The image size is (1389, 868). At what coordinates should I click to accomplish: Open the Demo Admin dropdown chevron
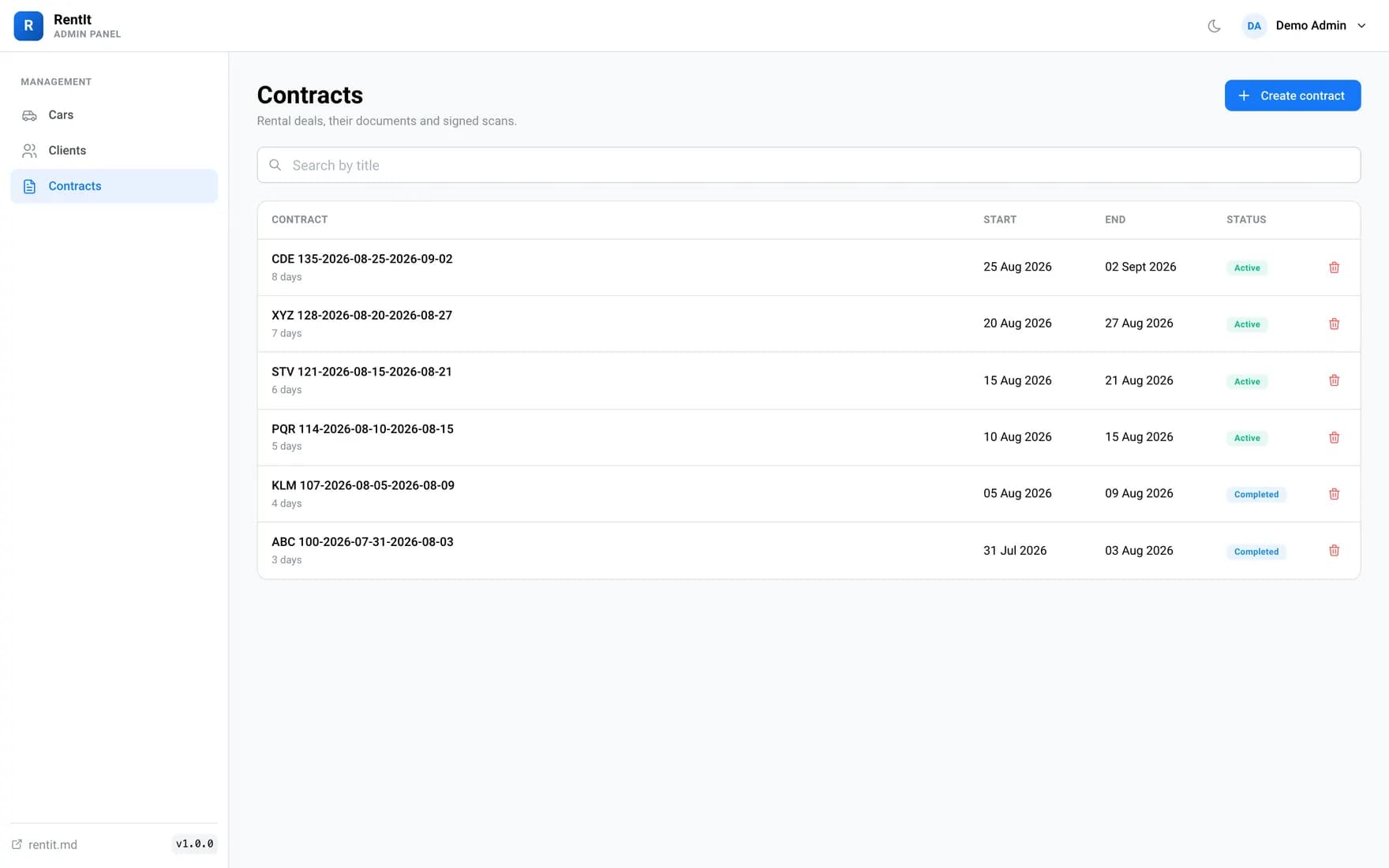coord(1361,26)
